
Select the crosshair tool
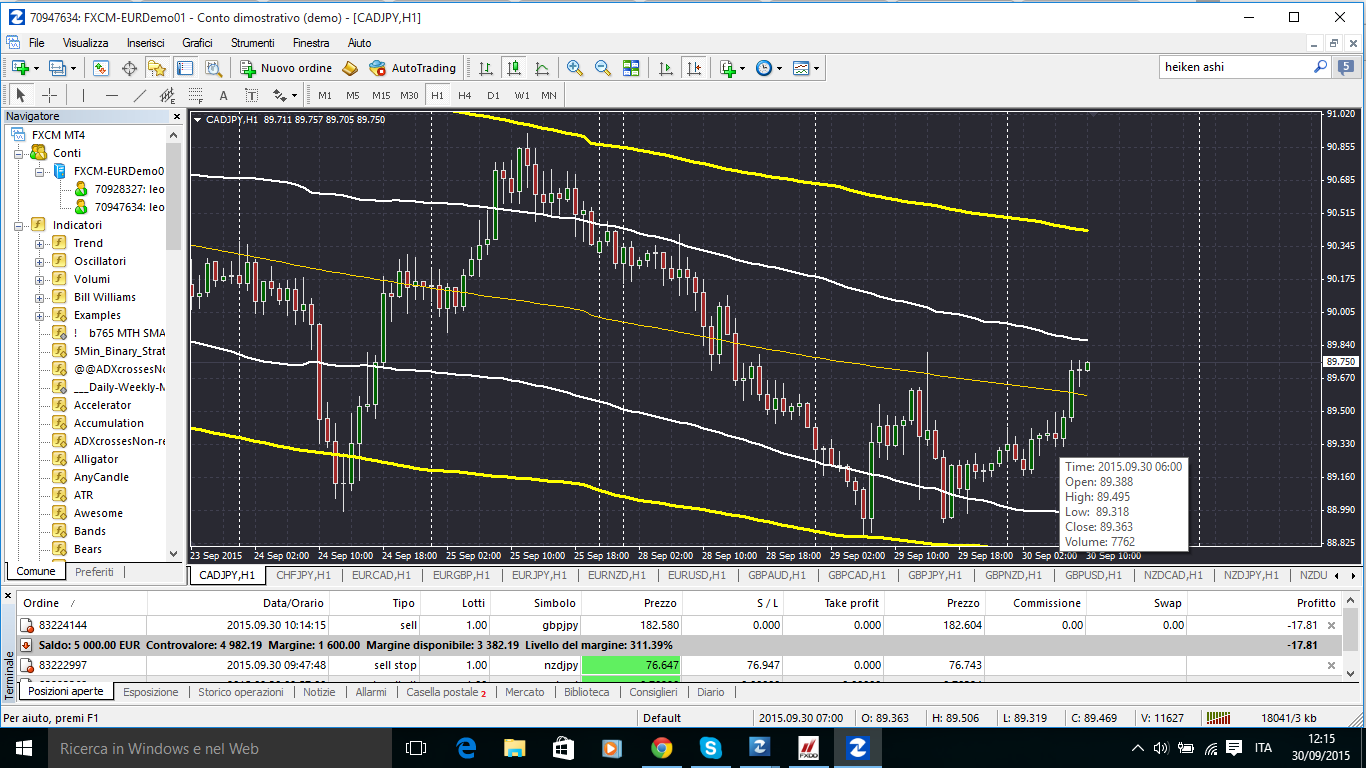click(x=49, y=95)
